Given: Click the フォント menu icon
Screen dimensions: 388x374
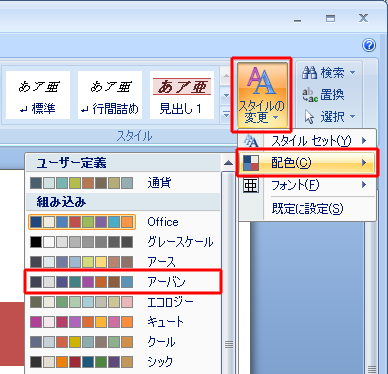Looking at the screenshot, I should click(251, 185).
